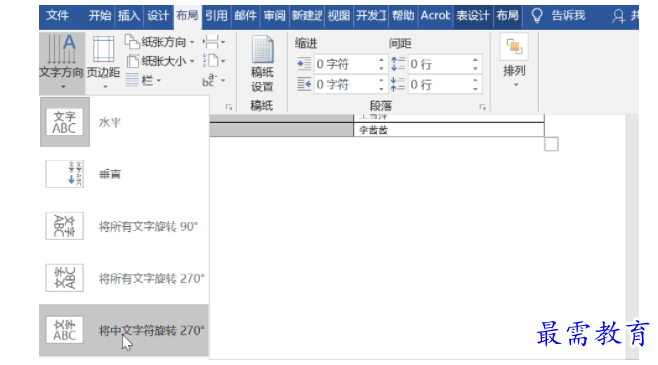Switch to the Mailings (邮件) tab

tap(245, 16)
